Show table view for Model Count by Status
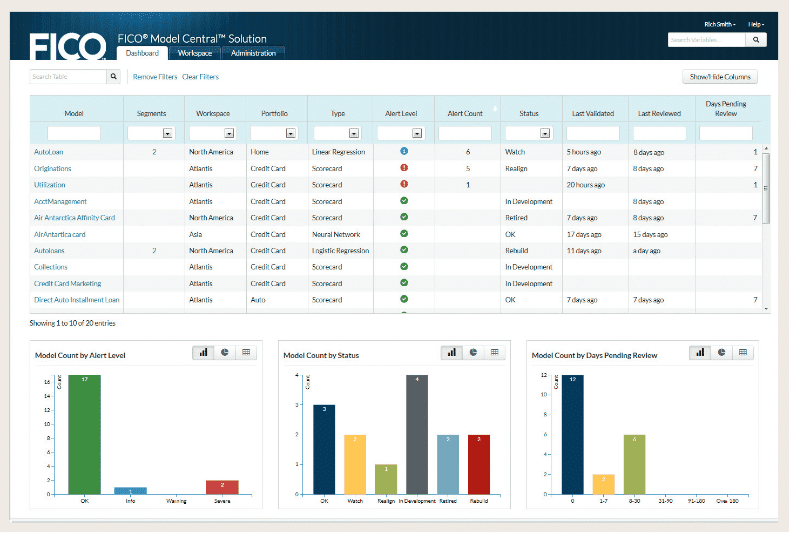Viewport: 789px width, 542px height. 495,352
